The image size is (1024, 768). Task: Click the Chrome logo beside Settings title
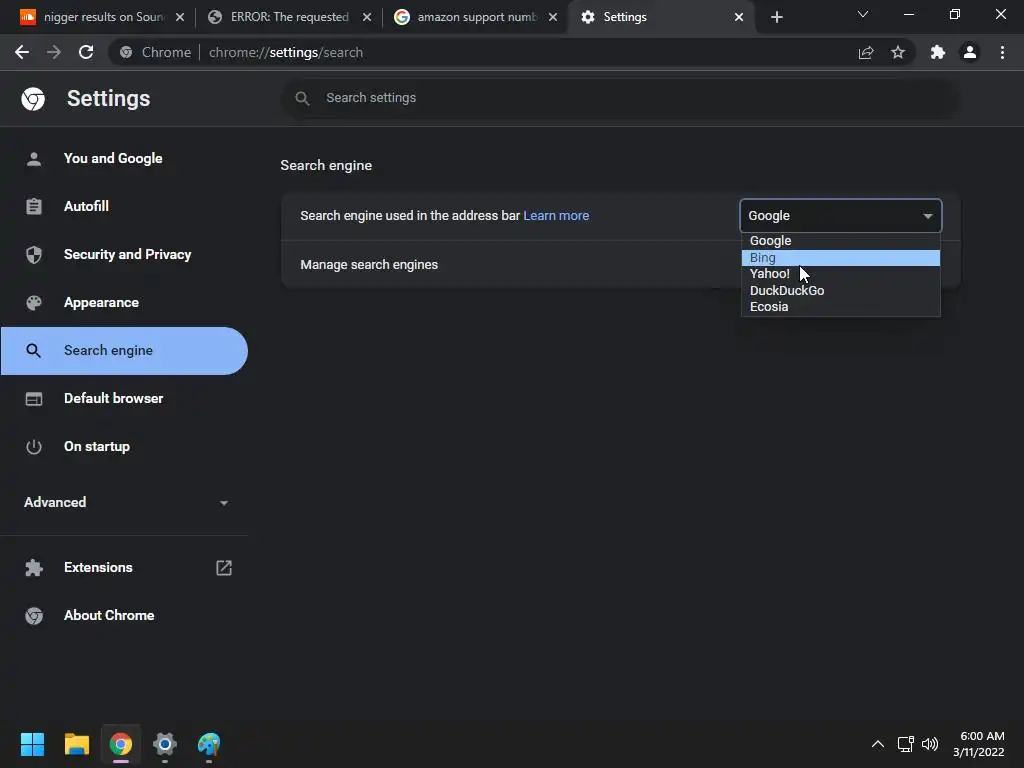pyautogui.click(x=33, y=99)
